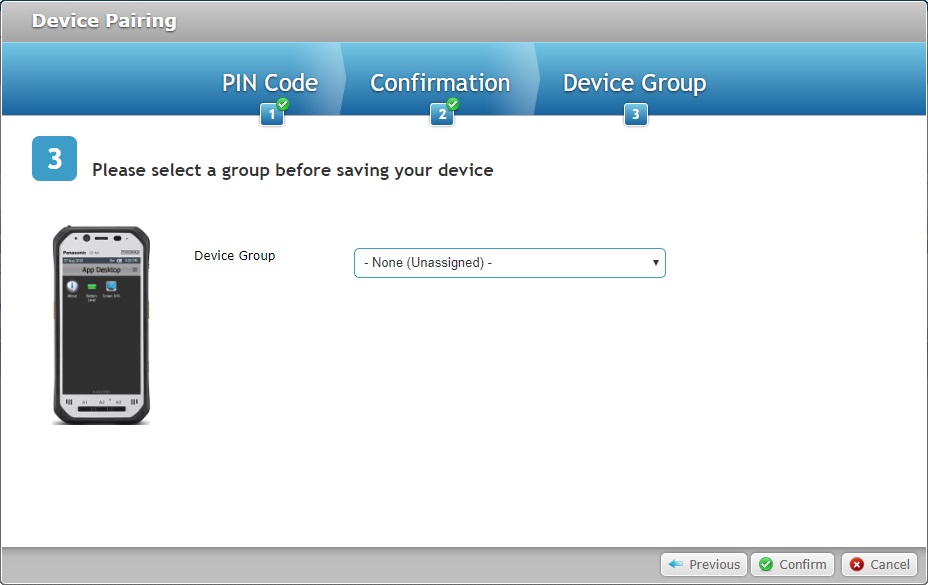Go to the PIN Code step
The height and width of the screenshot is (585, 928).
pyautogui.click(x=269, y=83)
